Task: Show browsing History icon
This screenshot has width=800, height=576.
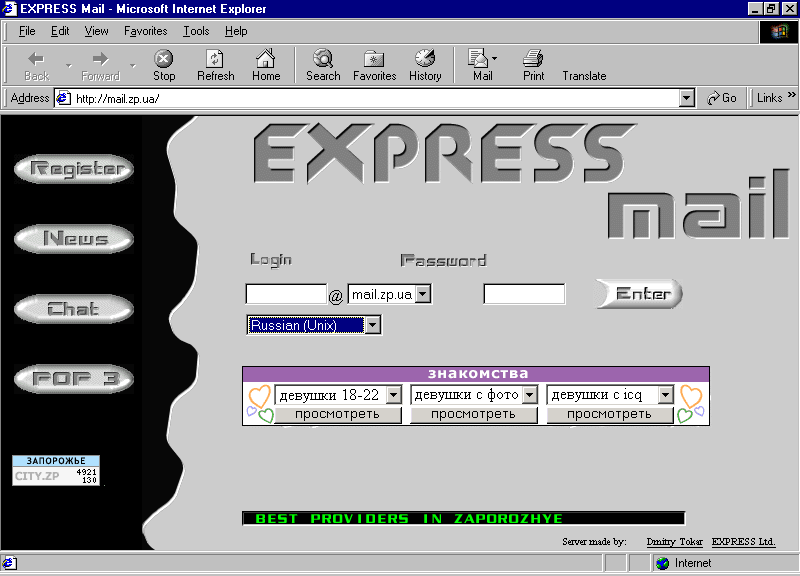Action: pyautogui.click(x=425, y=66)
